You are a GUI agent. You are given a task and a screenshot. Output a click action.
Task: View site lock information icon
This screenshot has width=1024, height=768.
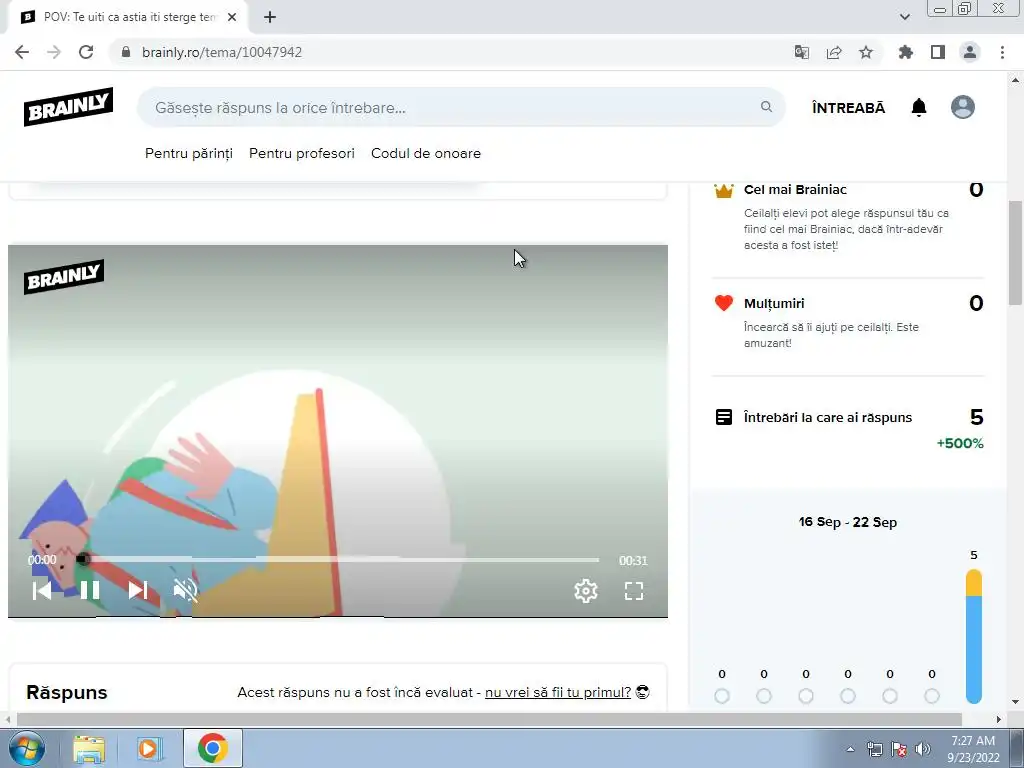126,52
